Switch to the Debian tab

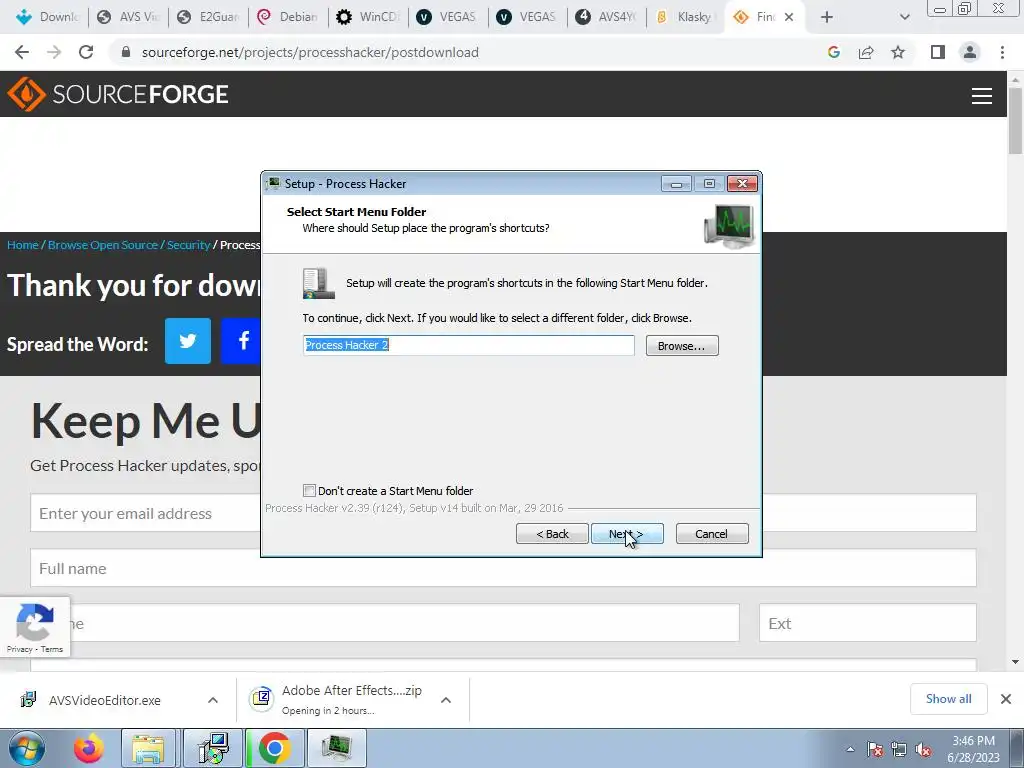288,17
